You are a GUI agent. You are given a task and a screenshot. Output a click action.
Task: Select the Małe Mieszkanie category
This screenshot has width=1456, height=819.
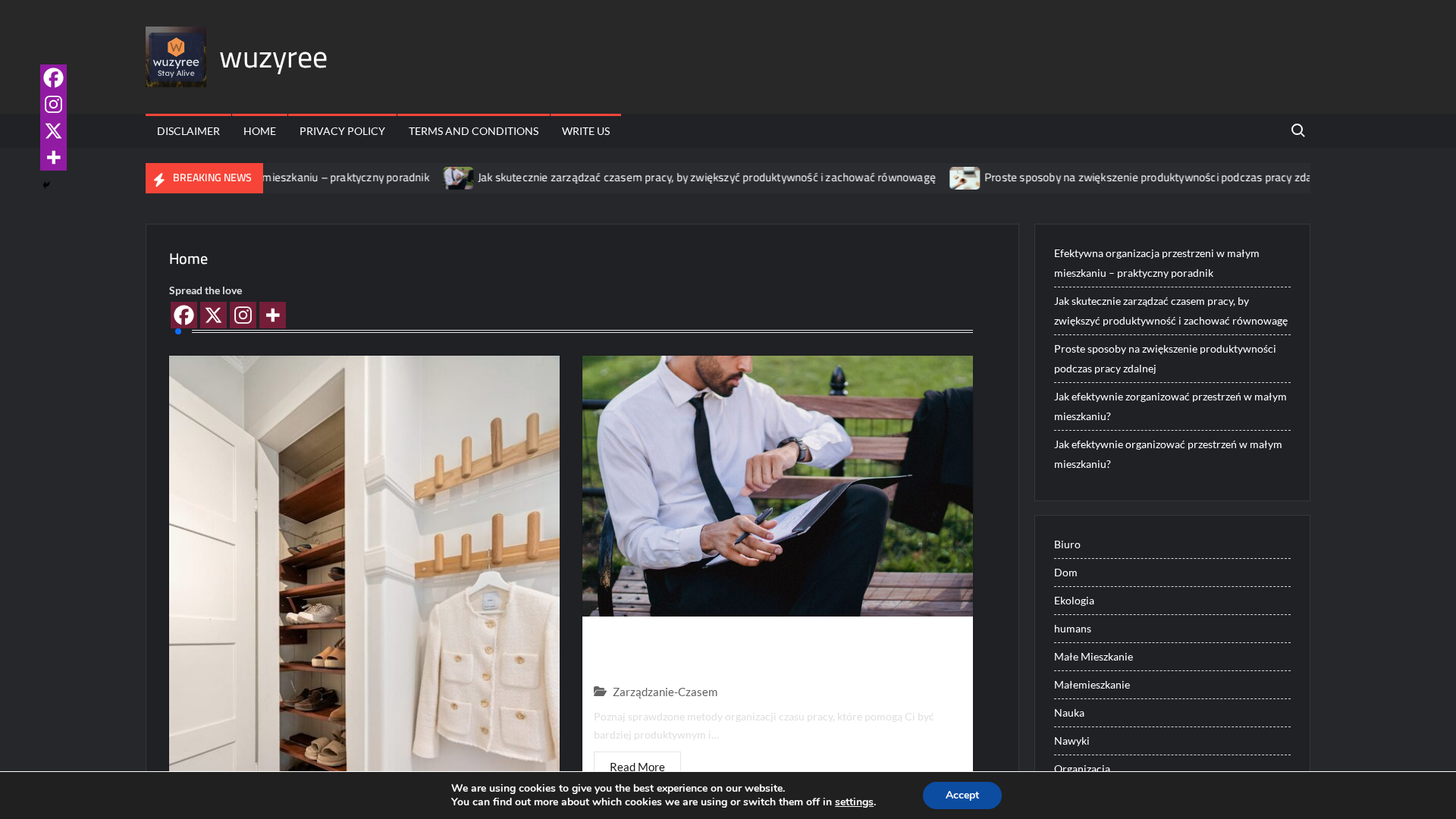pyautogui.click(x=1094, y=657)
